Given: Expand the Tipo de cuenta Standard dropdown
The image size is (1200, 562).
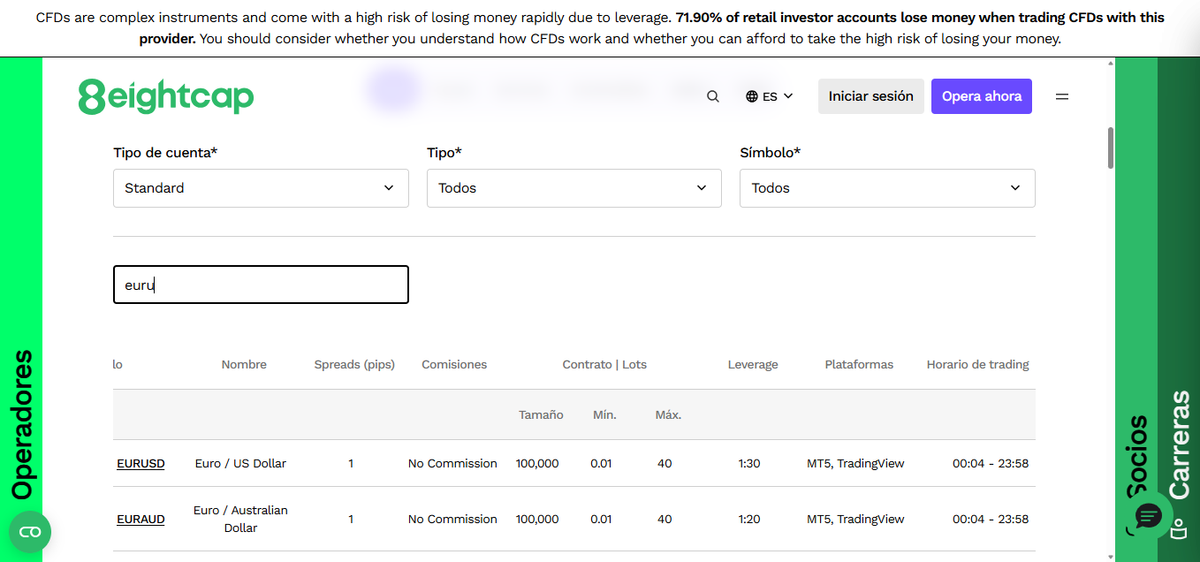Looking at the screenshot, I should 261,188.
